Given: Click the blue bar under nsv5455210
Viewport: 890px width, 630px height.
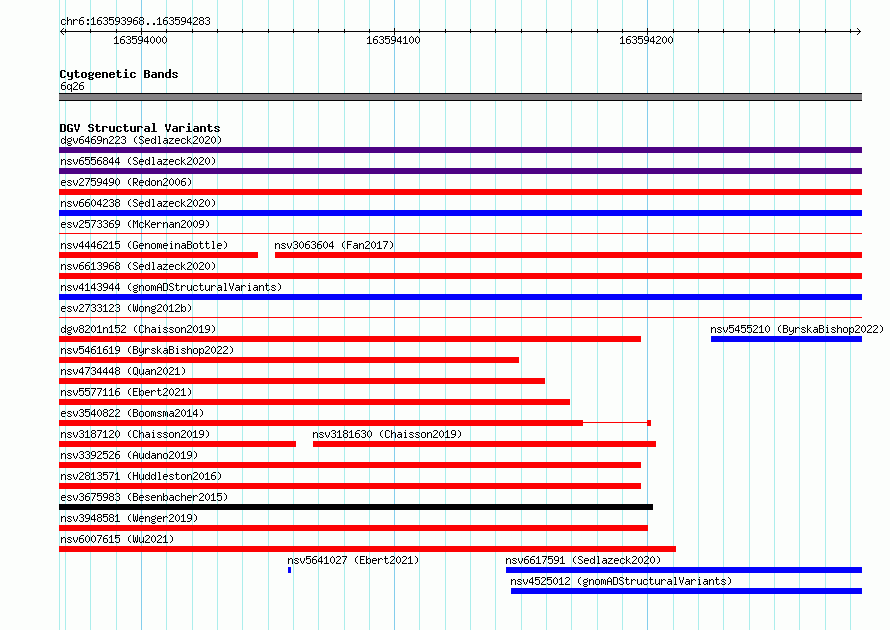Looking at the screenshot, I should (786, 339).
